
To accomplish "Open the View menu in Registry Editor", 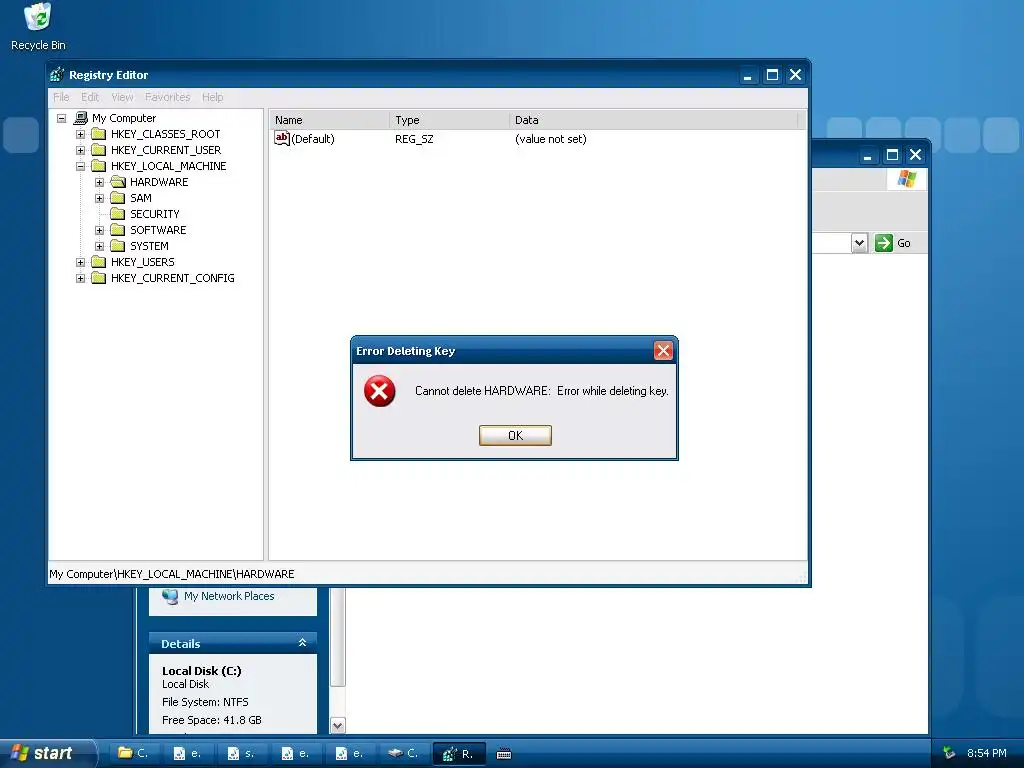I will point(122,97).
